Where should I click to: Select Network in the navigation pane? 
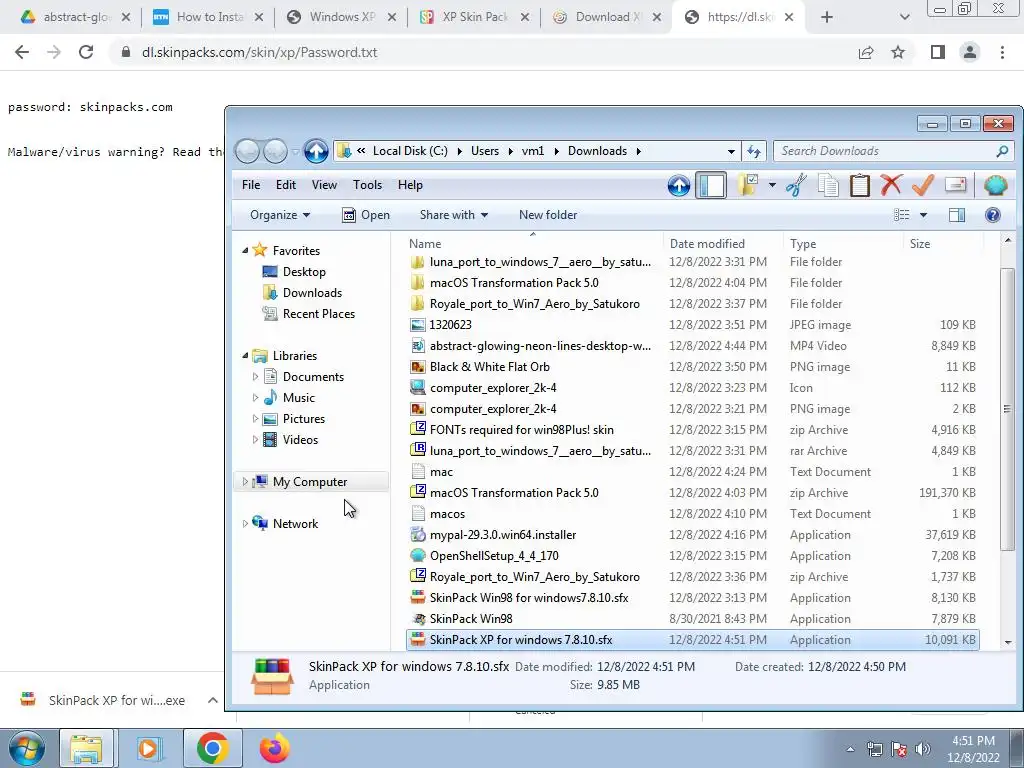click(x=295, y=524)
